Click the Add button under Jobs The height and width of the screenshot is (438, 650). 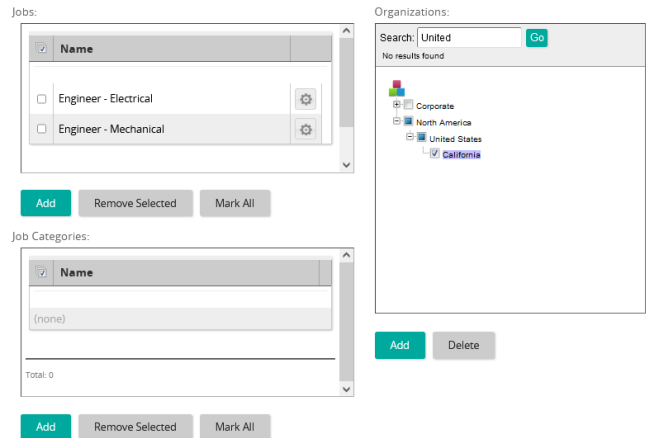point(46,203)
